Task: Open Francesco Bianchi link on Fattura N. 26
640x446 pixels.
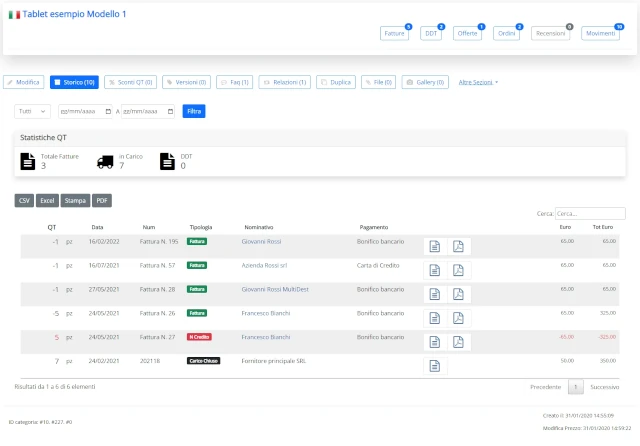Action: tap(266, 313)
